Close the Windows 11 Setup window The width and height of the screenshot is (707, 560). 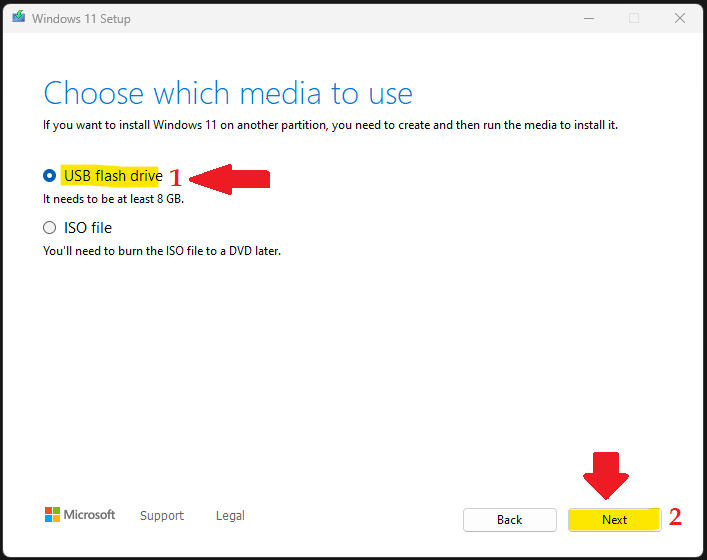tap(679, 18)
